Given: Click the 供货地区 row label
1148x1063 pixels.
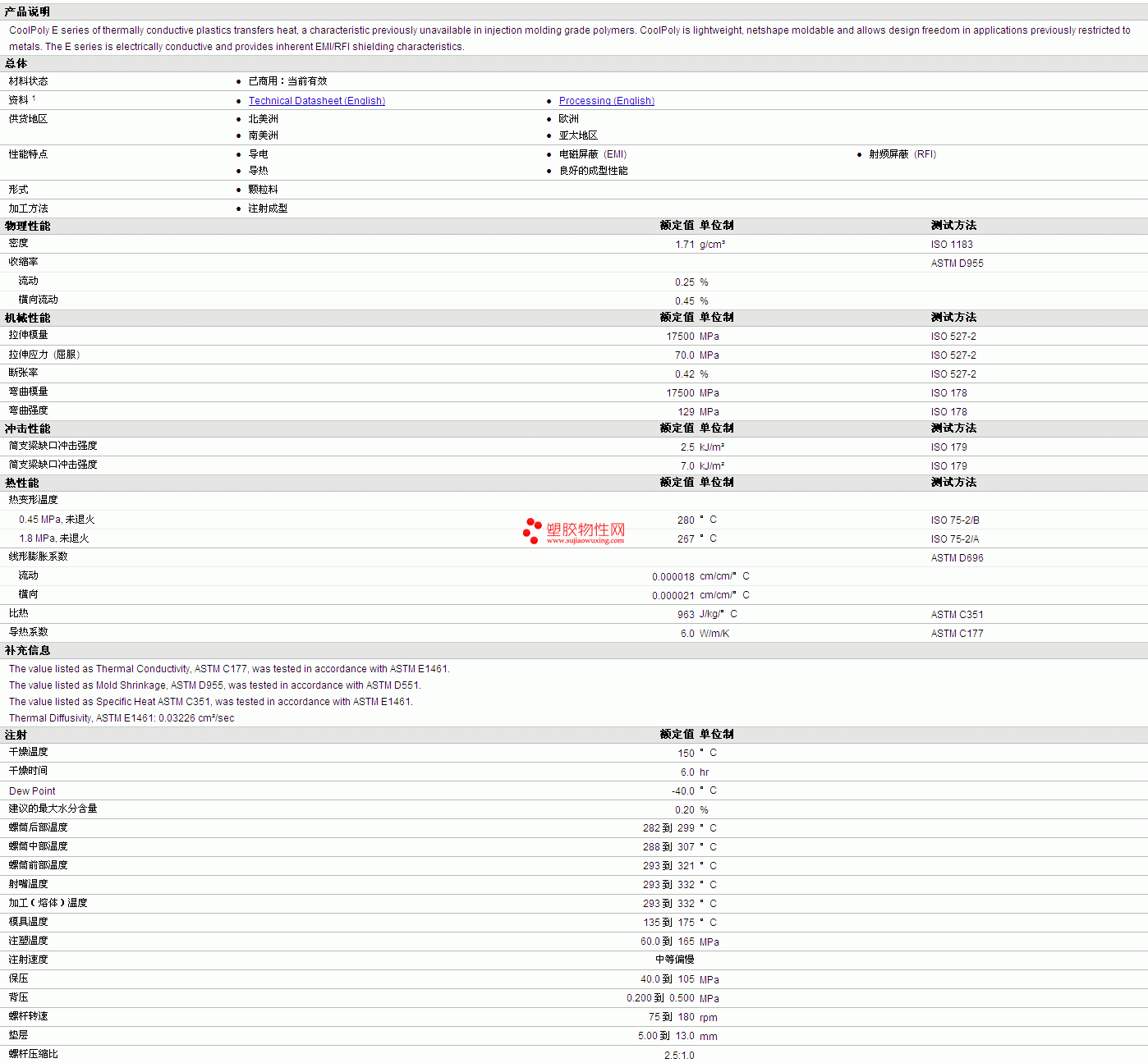Looking at the screenshot, I should pyautogui.click(x=29, y=119).
